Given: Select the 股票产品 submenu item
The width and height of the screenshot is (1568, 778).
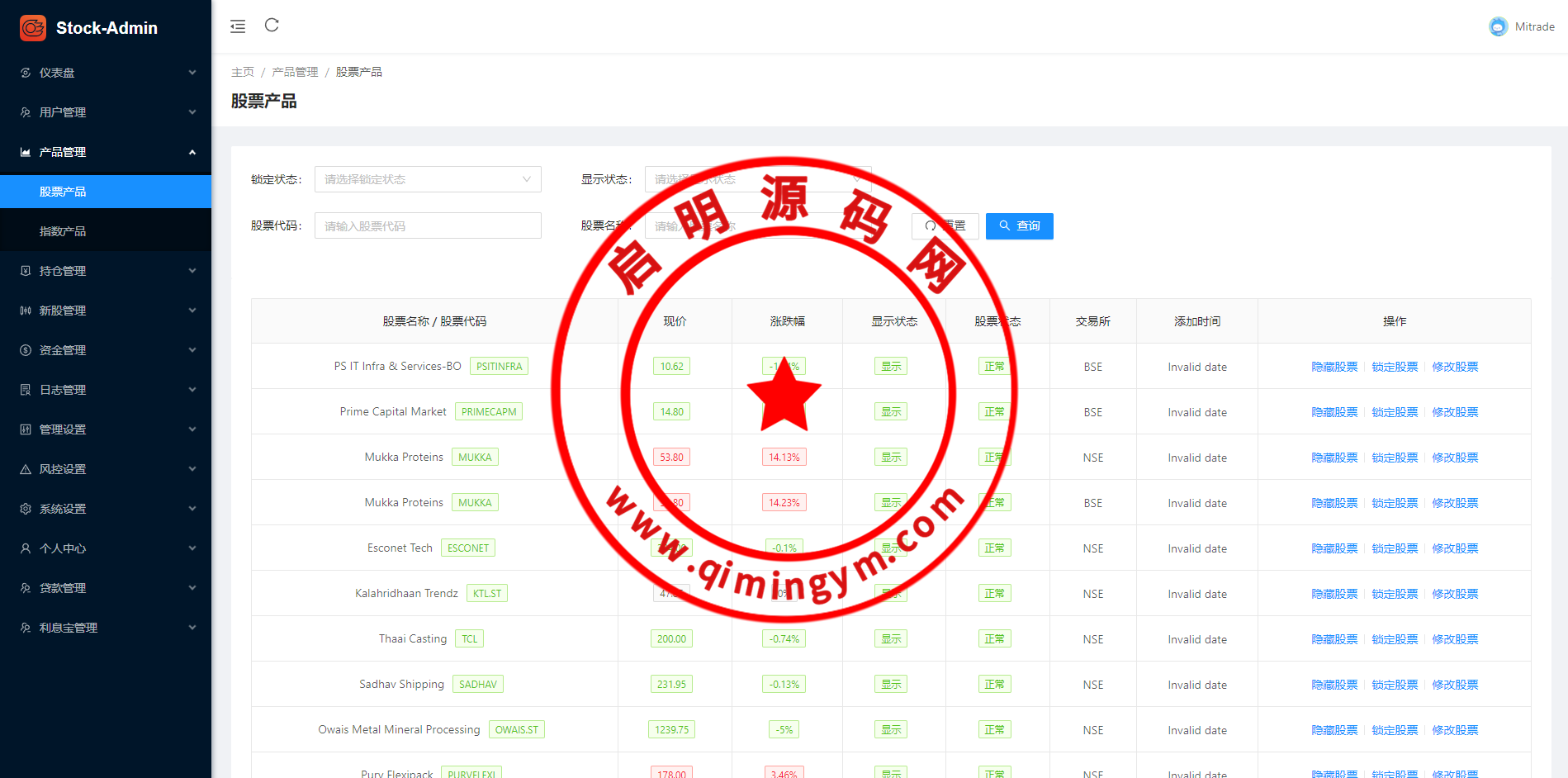Looking at the screenshot, I should tap(63, 192).
